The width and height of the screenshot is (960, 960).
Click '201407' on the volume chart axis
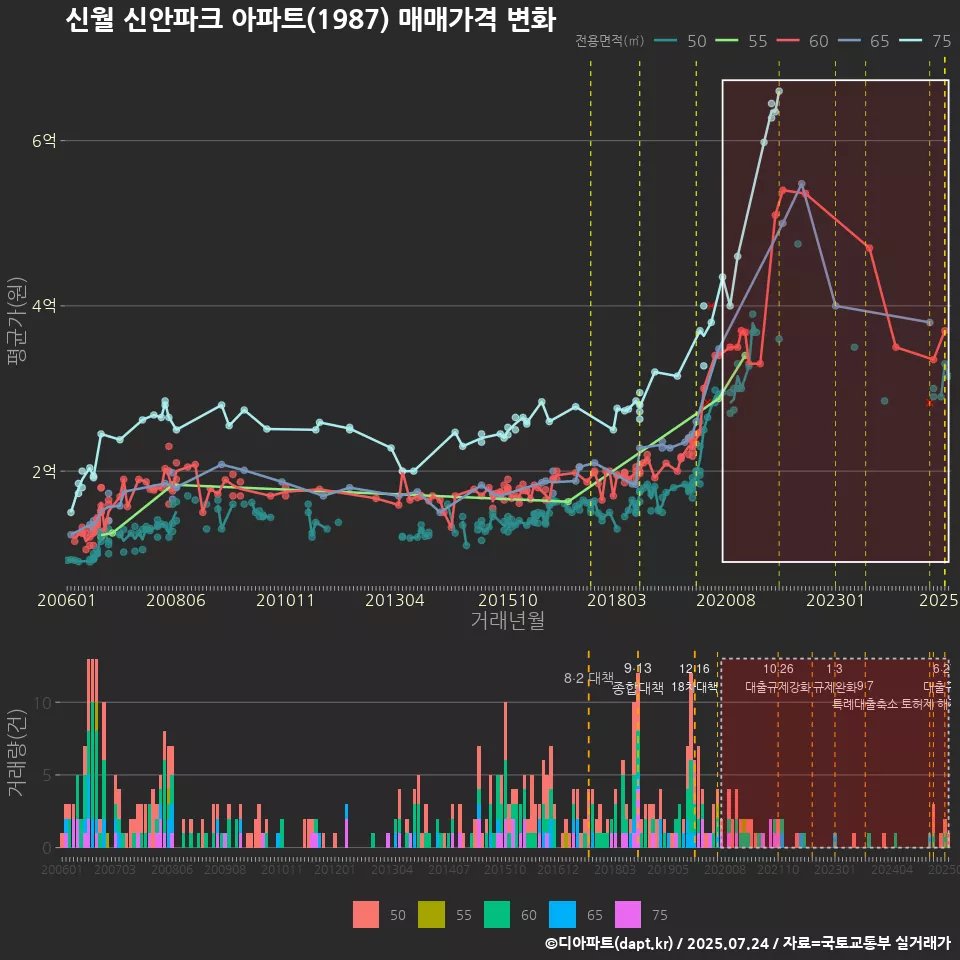(449, 869)
